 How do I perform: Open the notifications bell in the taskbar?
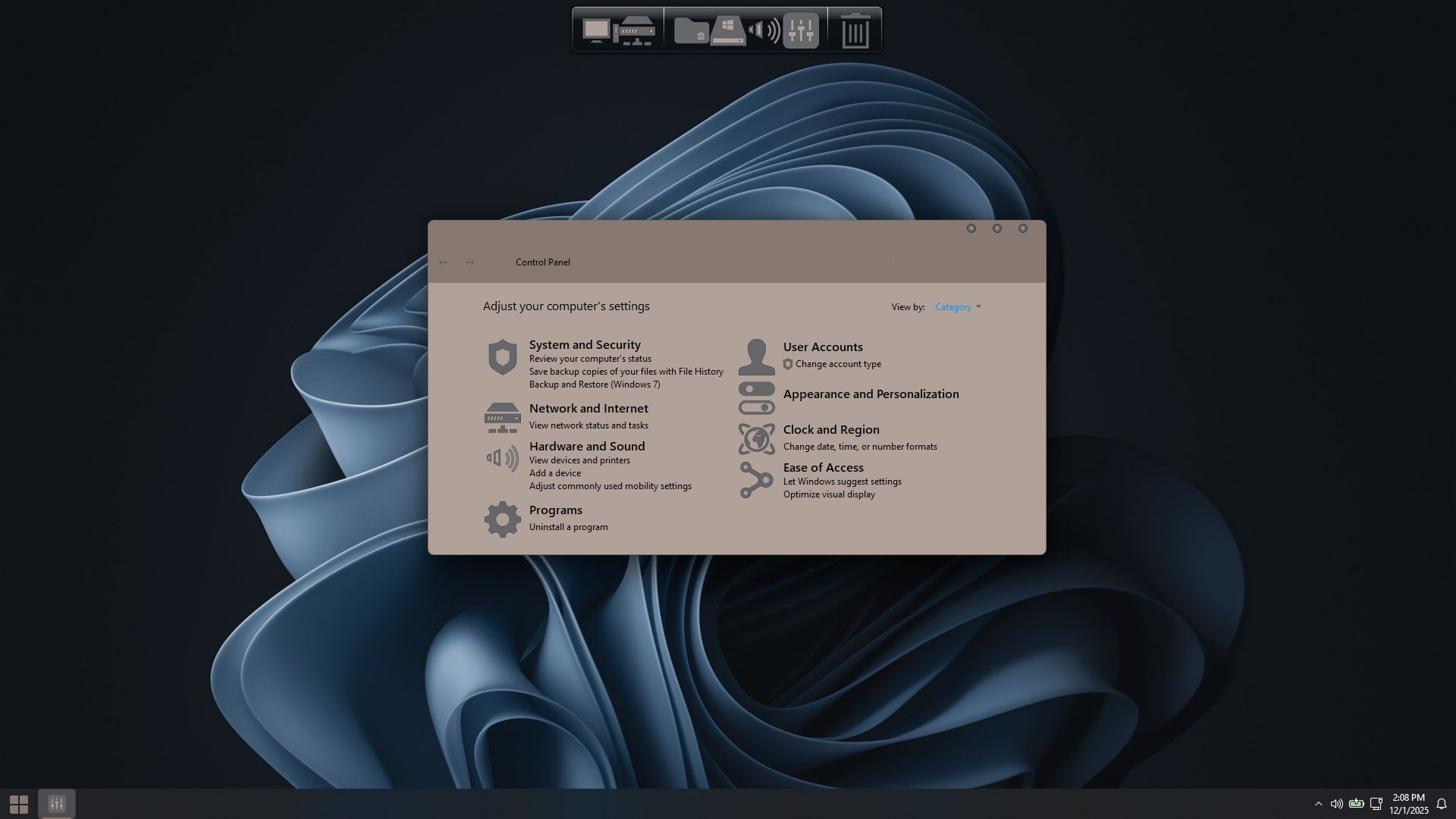(1442, 804)
